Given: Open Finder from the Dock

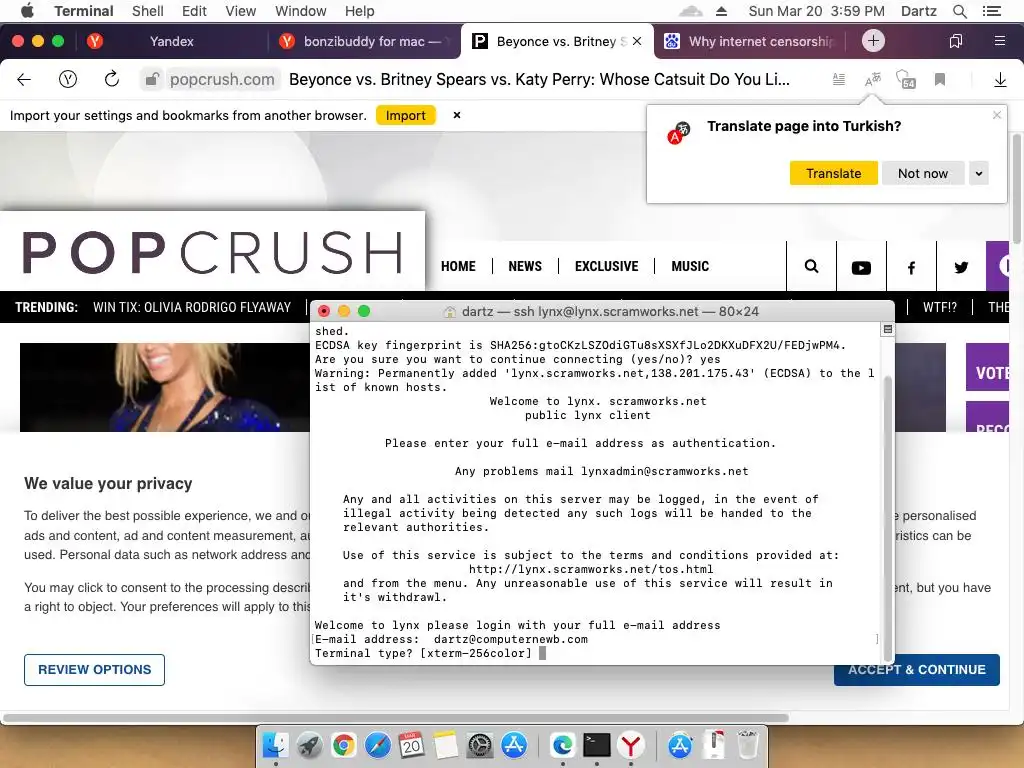Looking at the screenshot, I should [275, 744].
